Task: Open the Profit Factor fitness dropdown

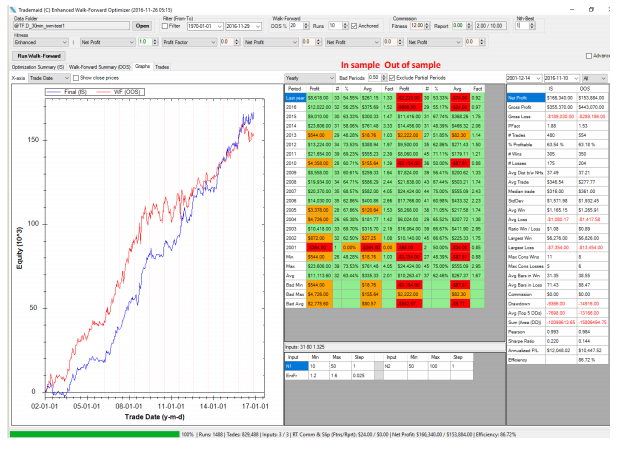Action: [x=180, y=42]
